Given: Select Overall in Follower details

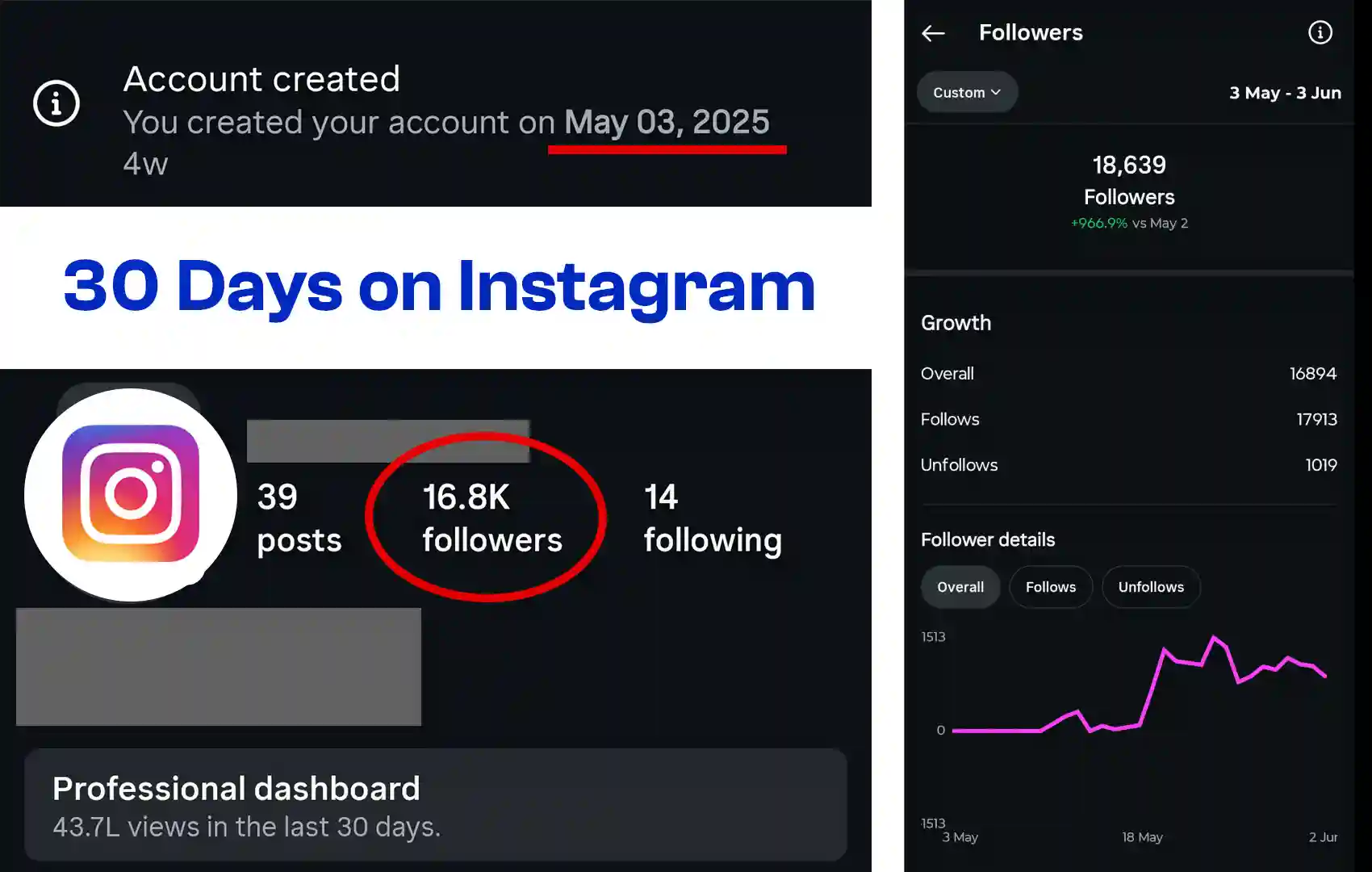Looking at the screenshot, I should (960, 587).
